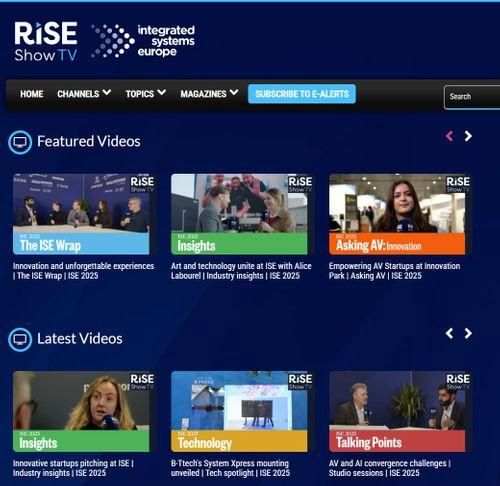The image size is (500, 486).
Task: Advance Featured Videos to next slide
Action: [x=468, y=136]
